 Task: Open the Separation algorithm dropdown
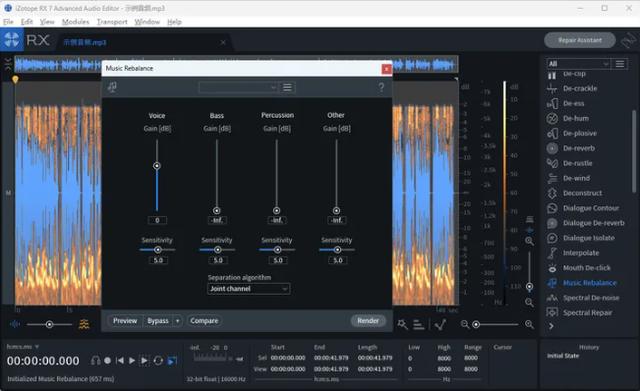click(249, 289)
